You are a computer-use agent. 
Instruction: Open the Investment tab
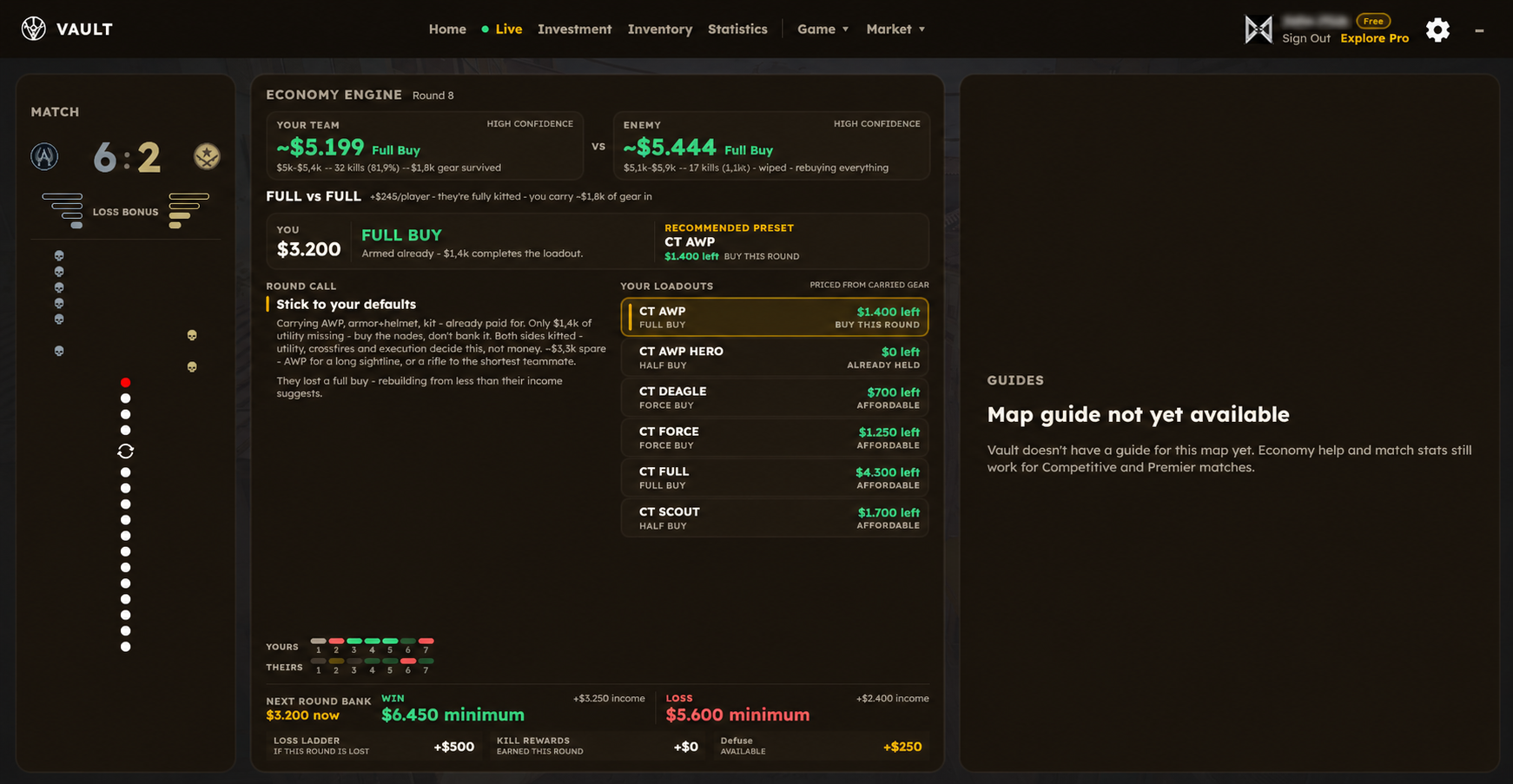574,29
